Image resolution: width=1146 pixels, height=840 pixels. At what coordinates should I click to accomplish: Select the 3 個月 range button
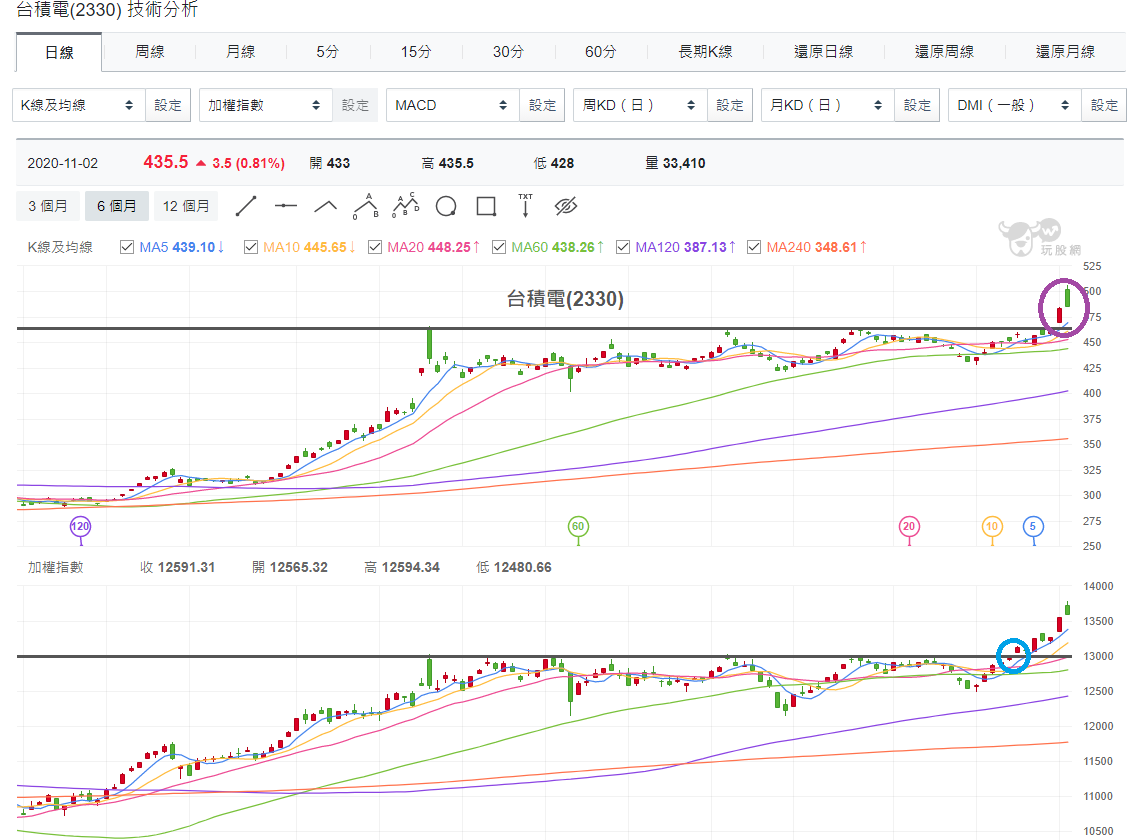pyautogui.click(x=48, y=206)
